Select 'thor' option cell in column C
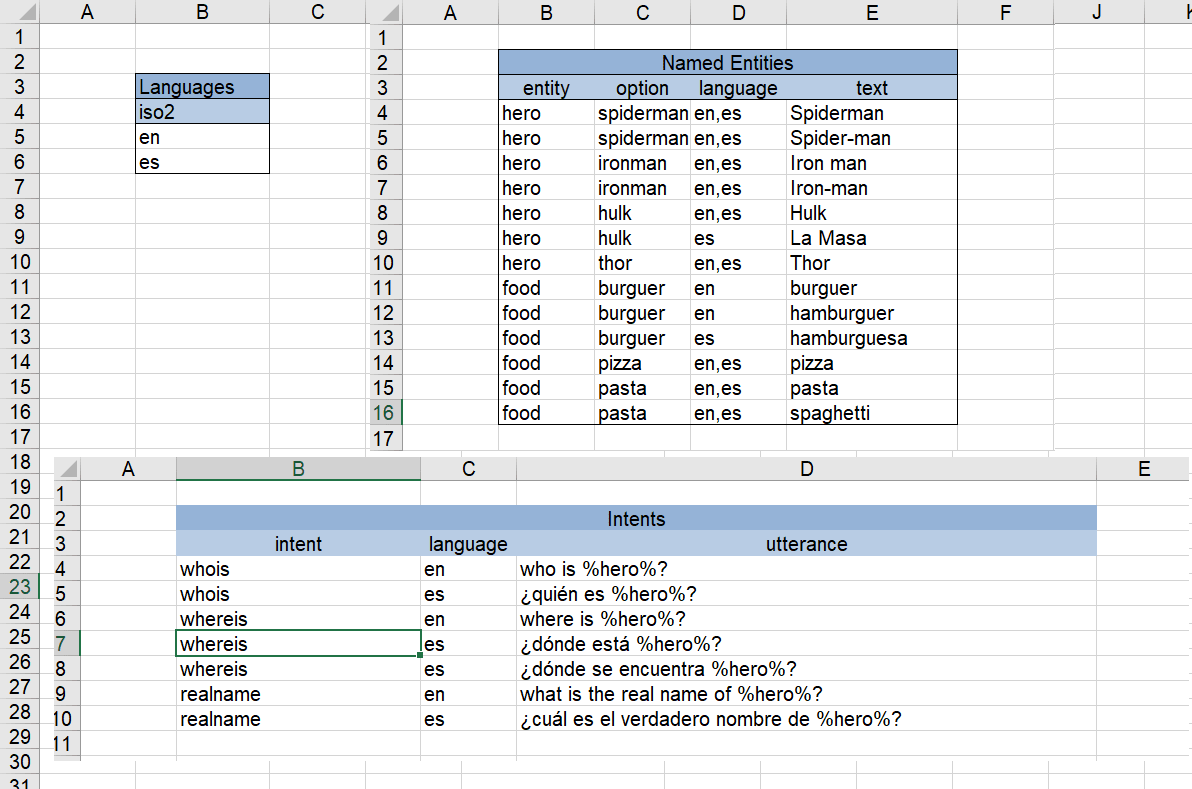Viewport: 1192px width, 789px height. (642, 263)
